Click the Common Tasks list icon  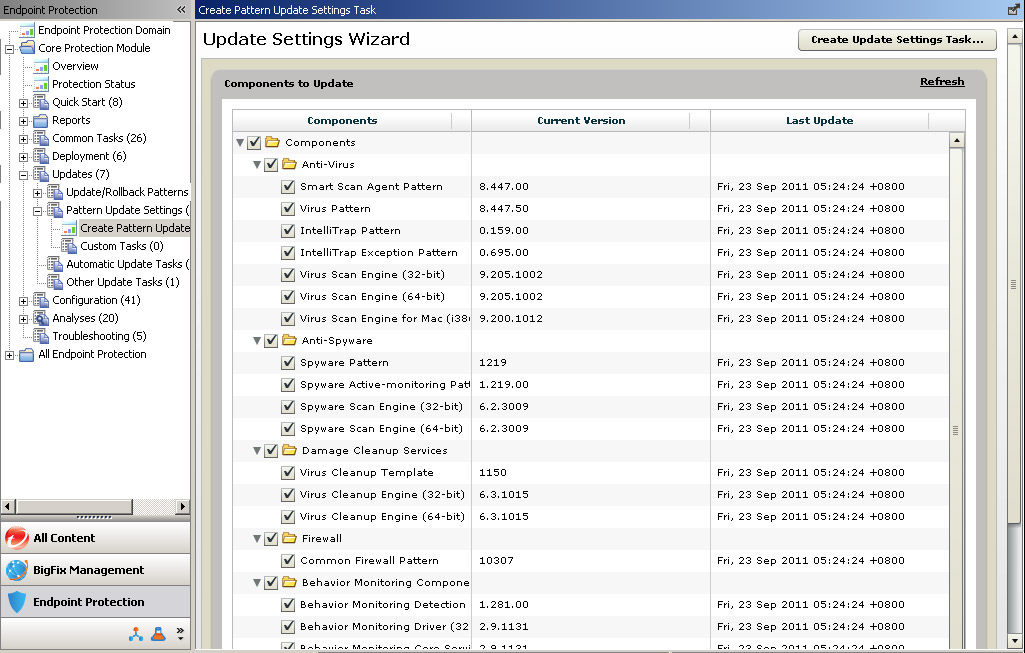(x=41, y=138)
